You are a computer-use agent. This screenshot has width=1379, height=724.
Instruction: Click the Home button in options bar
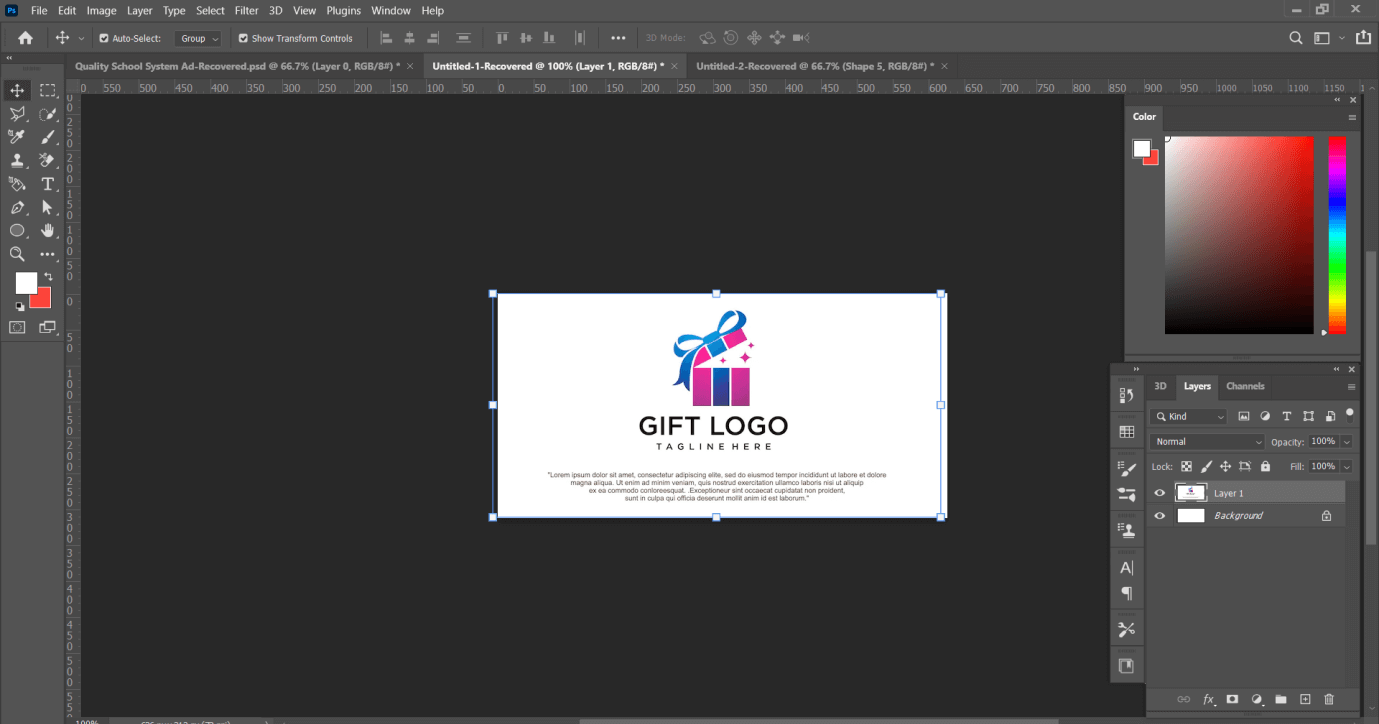pos(25,38)
